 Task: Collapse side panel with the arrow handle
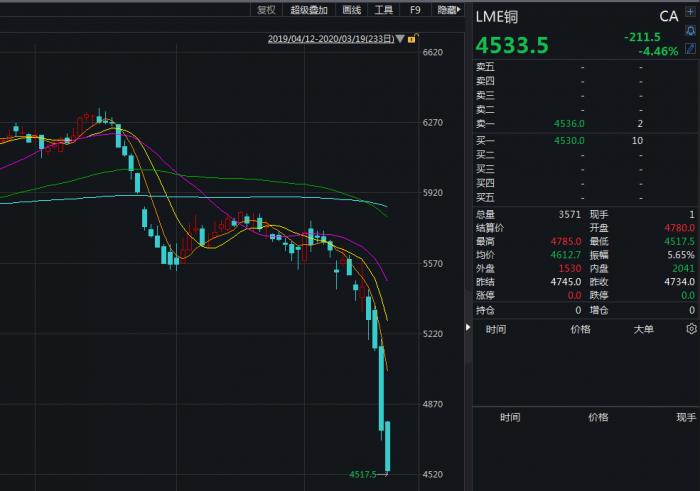coord(466,326)
